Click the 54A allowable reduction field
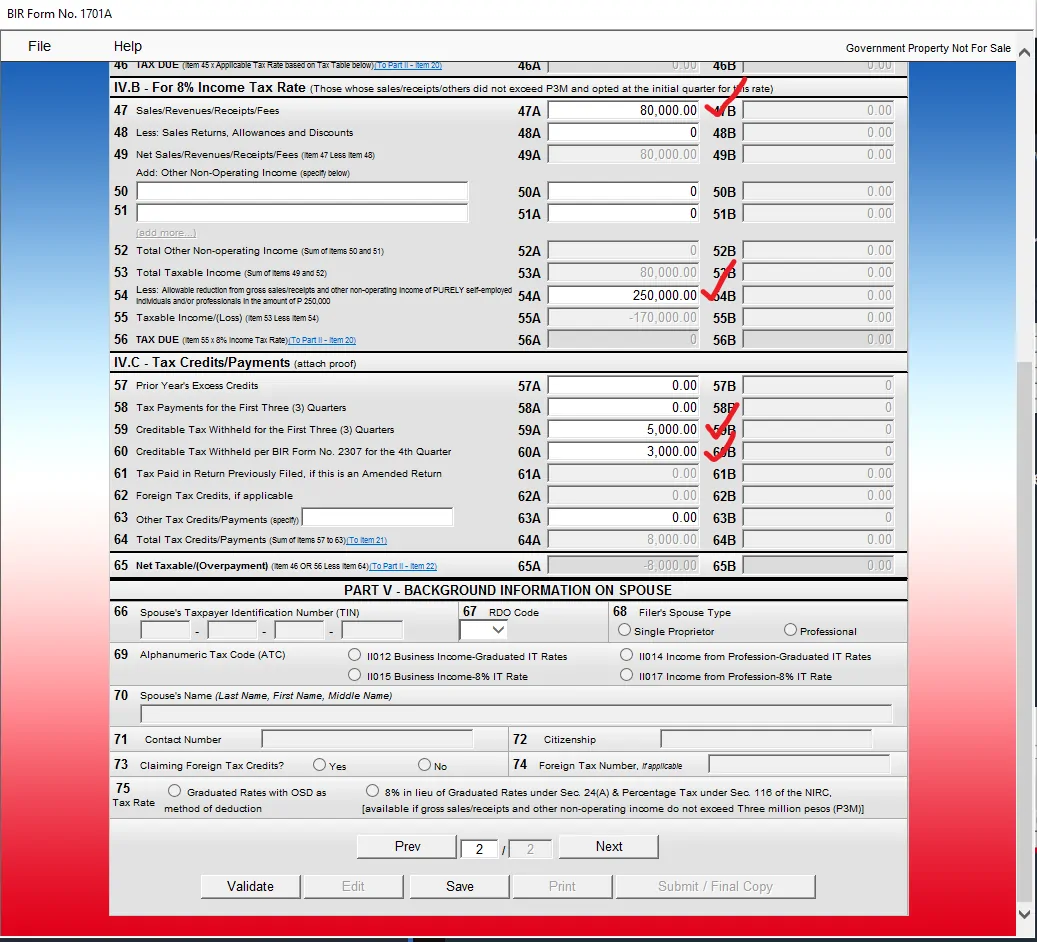The image size is (1037, 942). (x=623, y=296)
